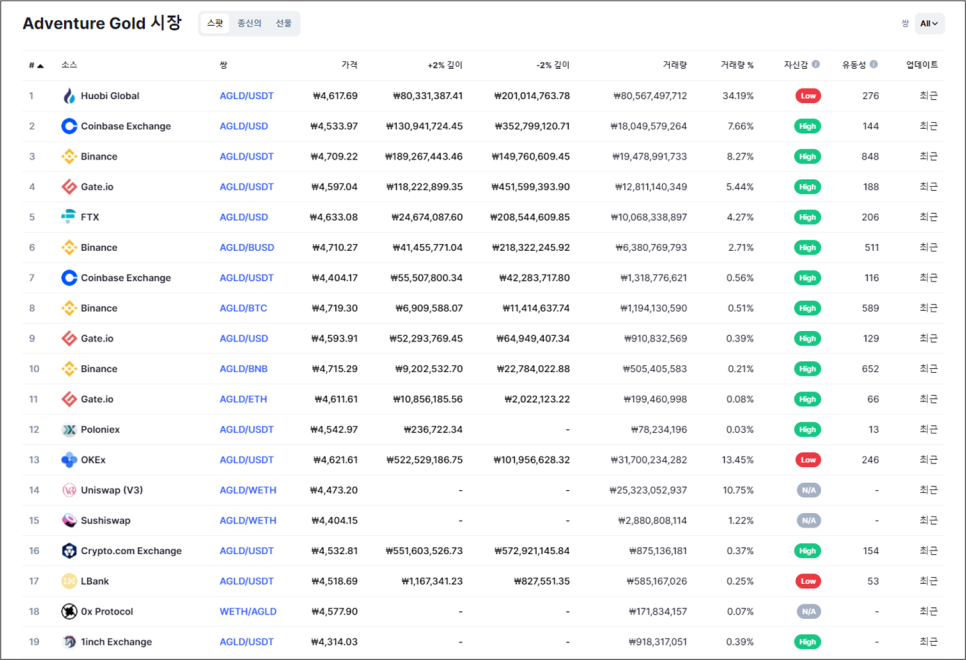Select the 스팟 tab
Viewport: 966px width, 660px height.
click(x=215, y=23)
